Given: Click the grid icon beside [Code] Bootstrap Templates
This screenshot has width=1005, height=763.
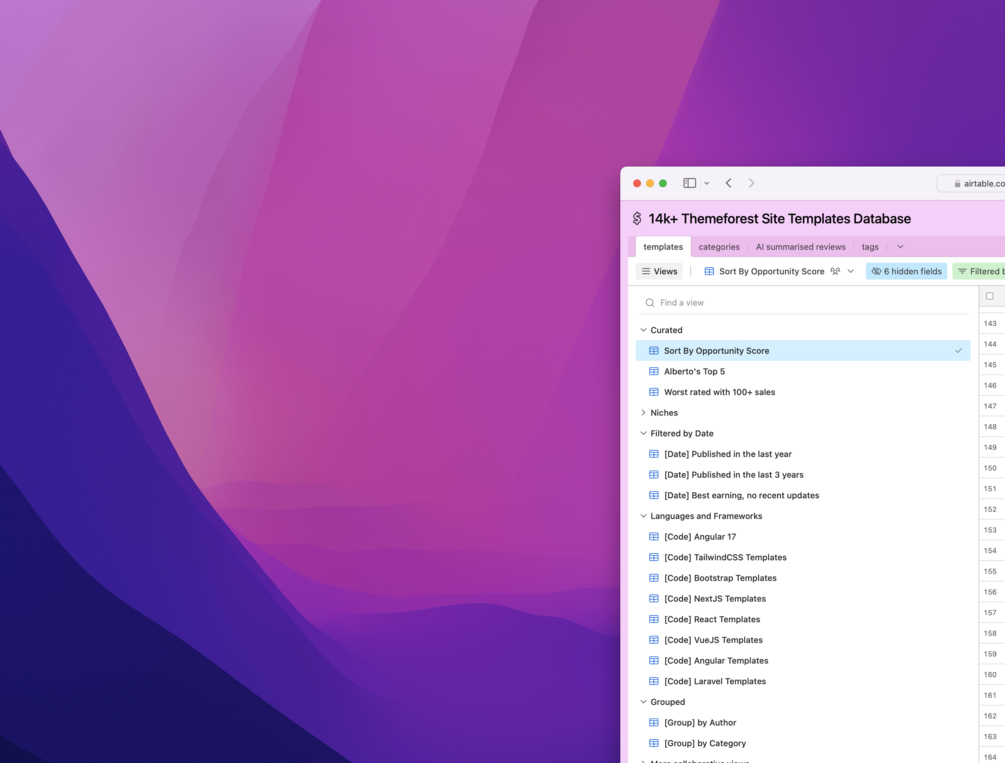Looking at the screenshot, I should 654,578.
